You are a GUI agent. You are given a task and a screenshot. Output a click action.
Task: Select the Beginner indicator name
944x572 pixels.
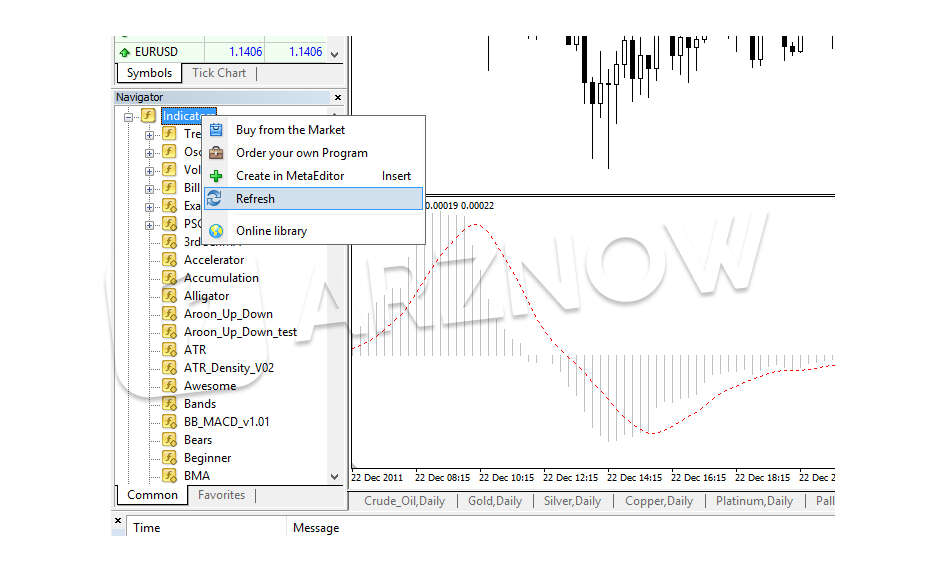pos(207,458)
